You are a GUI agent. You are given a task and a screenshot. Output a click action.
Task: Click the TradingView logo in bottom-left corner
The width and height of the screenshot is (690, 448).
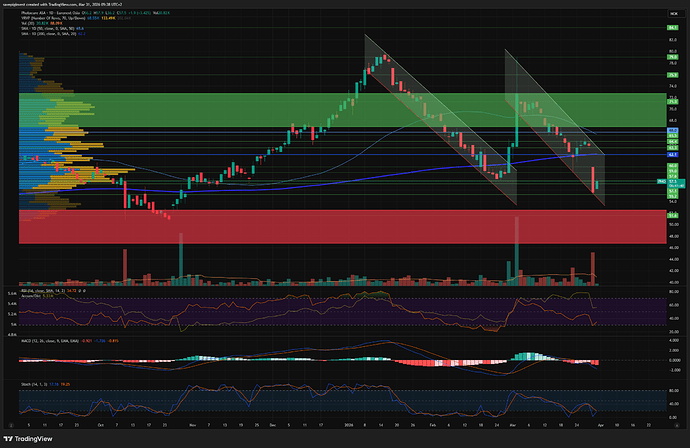[35, 437]
